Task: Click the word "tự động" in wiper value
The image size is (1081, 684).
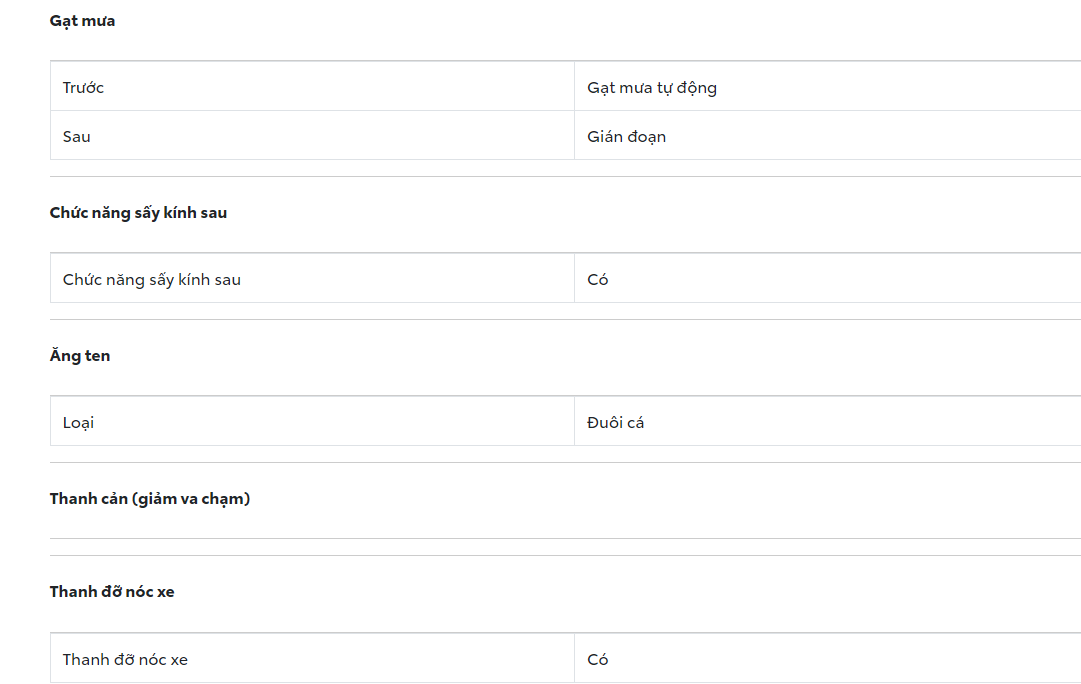Action: pos(686,88)
